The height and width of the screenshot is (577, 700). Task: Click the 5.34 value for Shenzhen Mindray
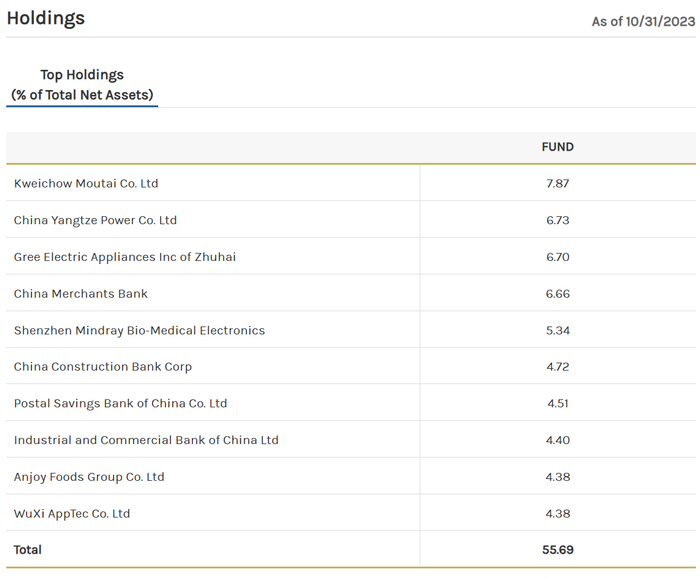[x=557, y=330]
